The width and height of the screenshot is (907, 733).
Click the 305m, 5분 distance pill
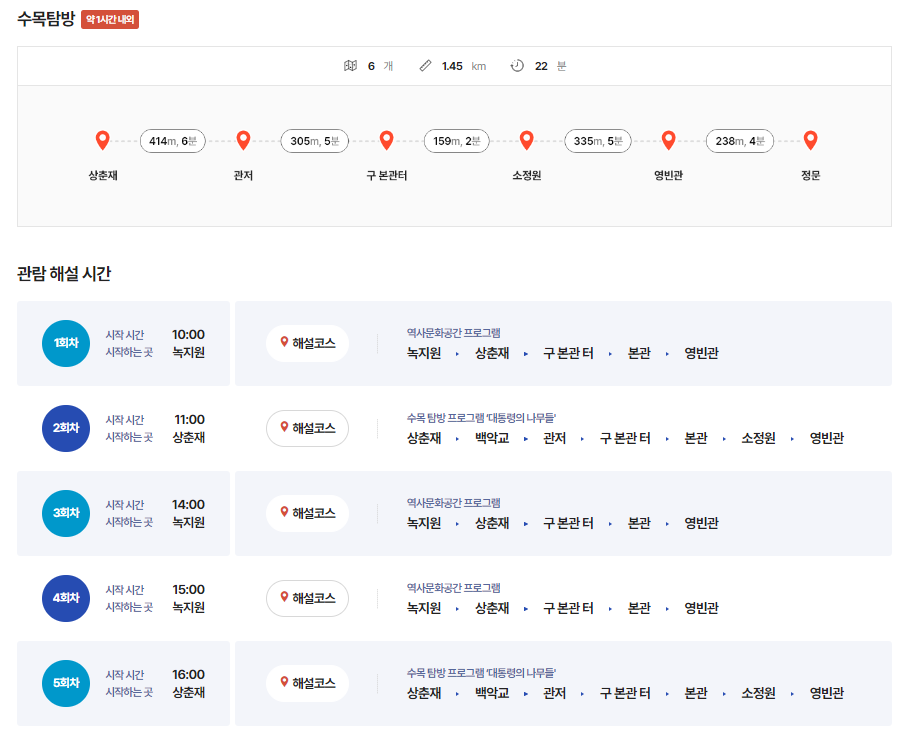tap(315, 141)
